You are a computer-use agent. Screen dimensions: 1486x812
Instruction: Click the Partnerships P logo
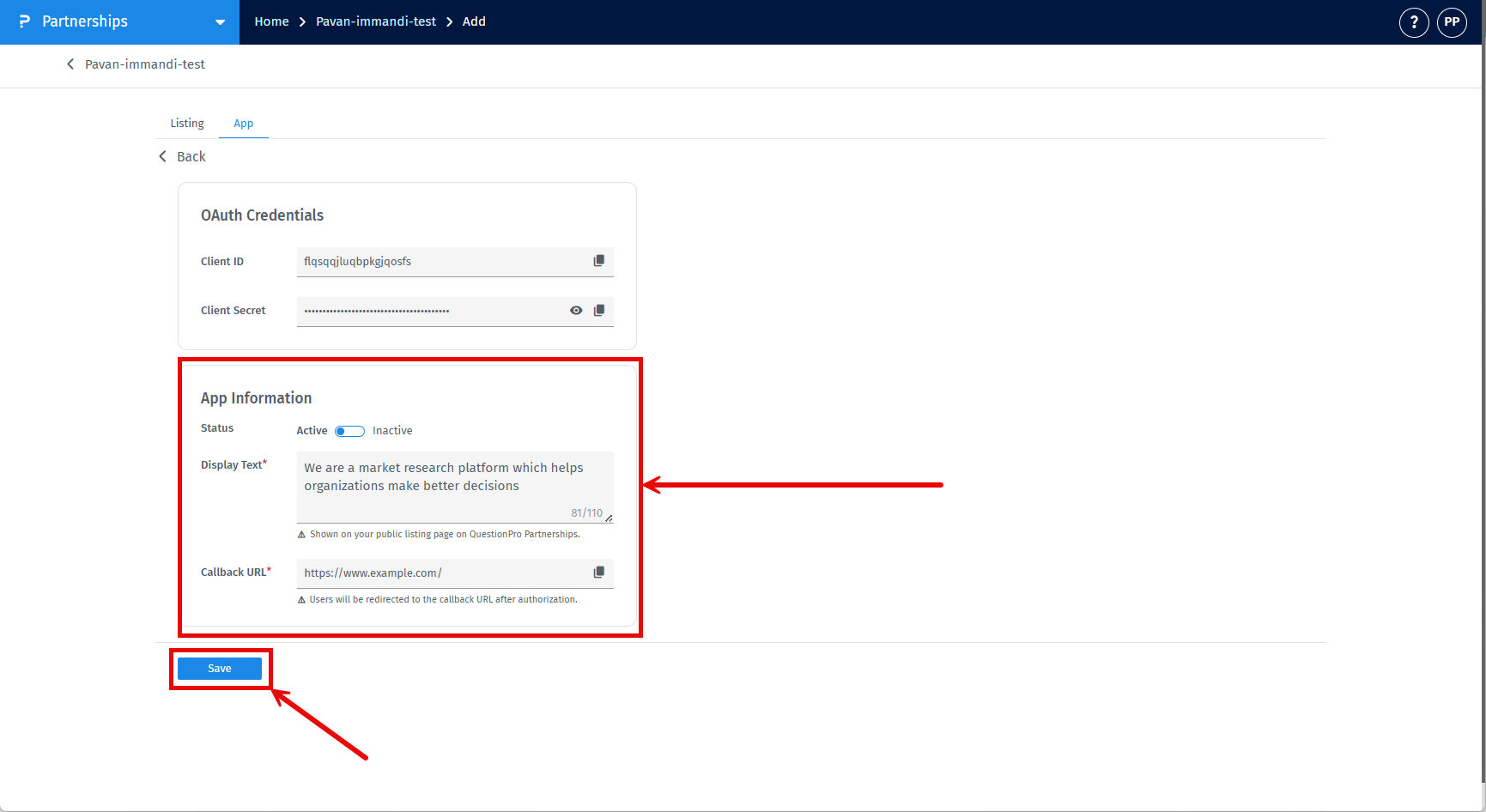(x=24, y=21)
